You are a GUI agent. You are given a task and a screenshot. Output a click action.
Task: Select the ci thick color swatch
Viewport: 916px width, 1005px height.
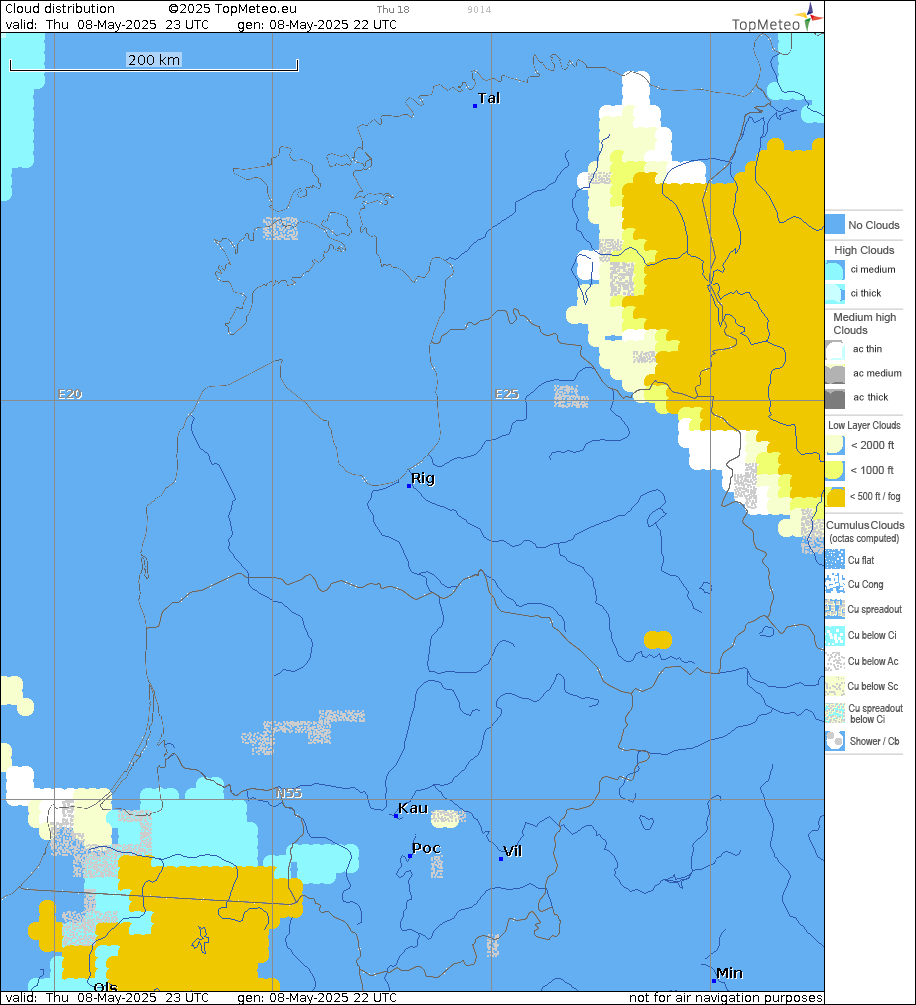(835, 293)
